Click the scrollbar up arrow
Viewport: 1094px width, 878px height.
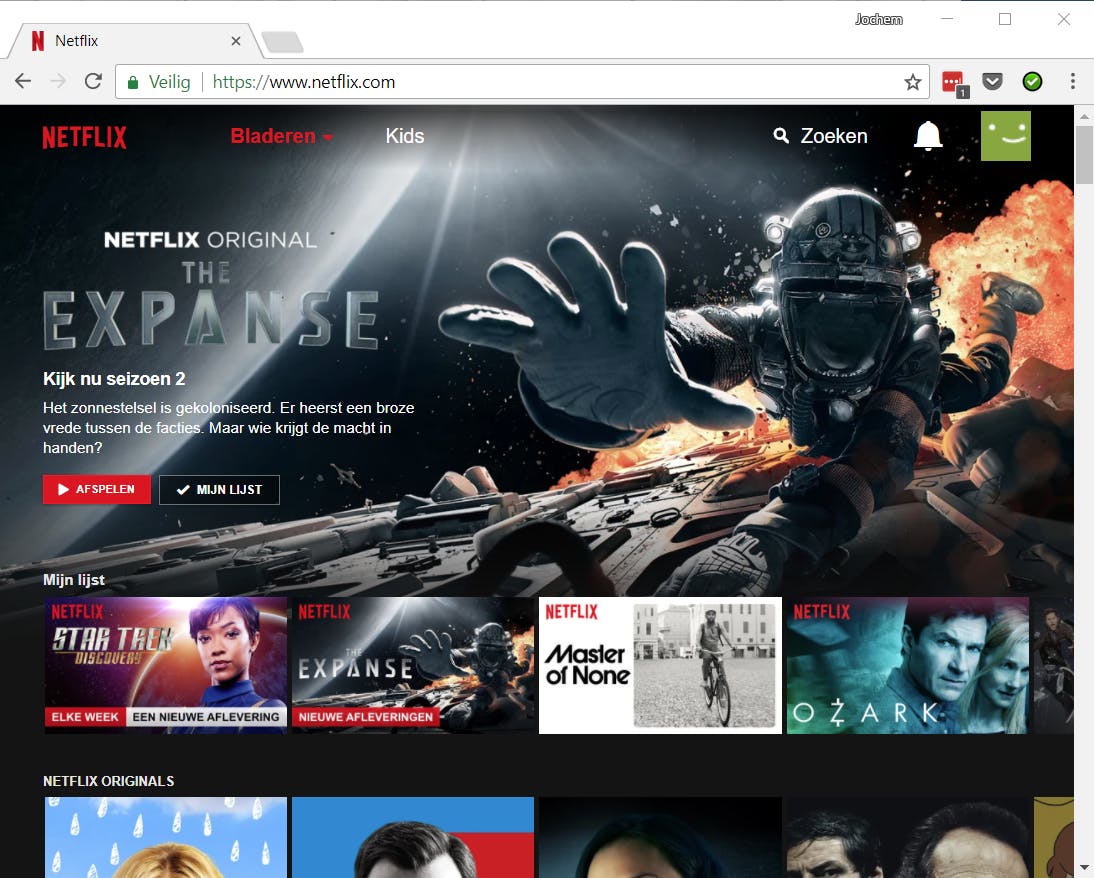(1084, 116)
